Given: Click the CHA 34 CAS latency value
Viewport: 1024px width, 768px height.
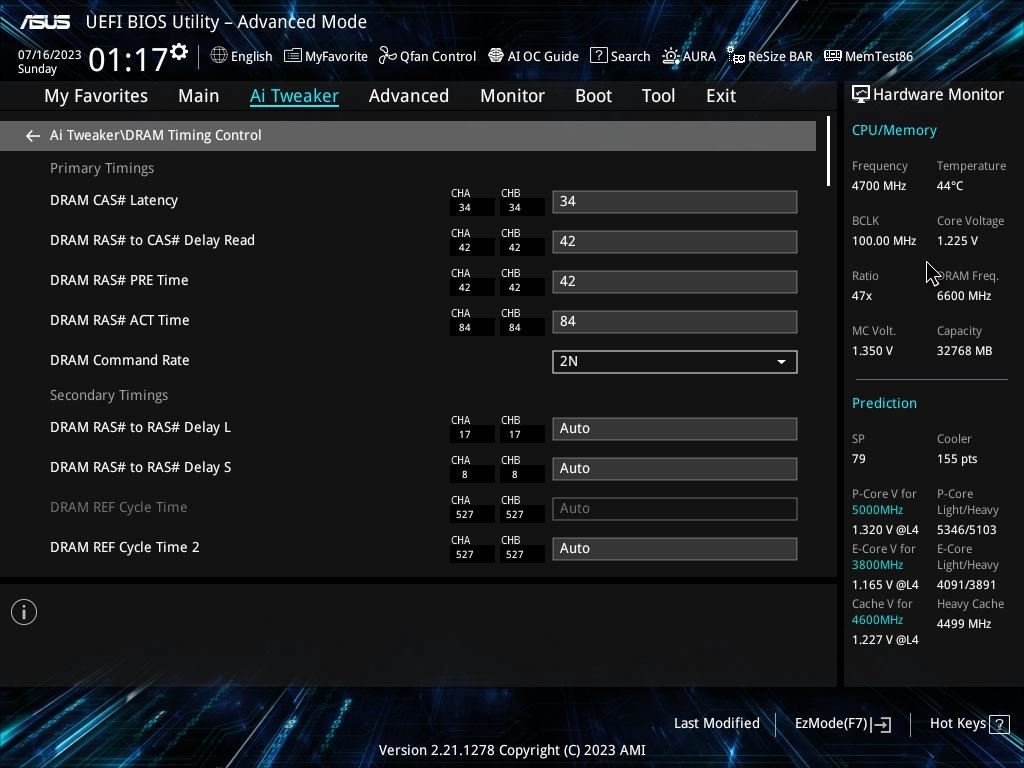Looking at the screenshot, I should [464, 208].
